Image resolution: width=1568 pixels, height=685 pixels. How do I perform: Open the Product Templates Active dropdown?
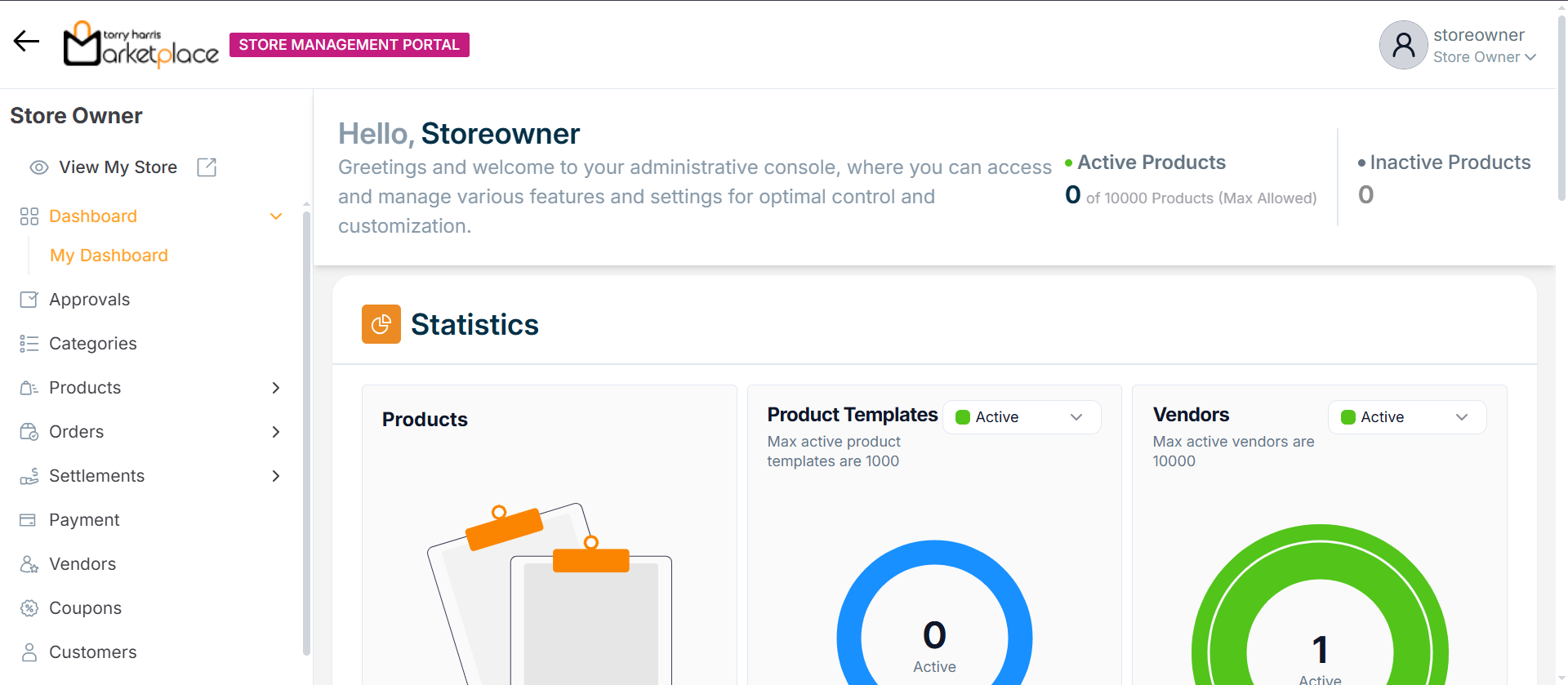1022,417
